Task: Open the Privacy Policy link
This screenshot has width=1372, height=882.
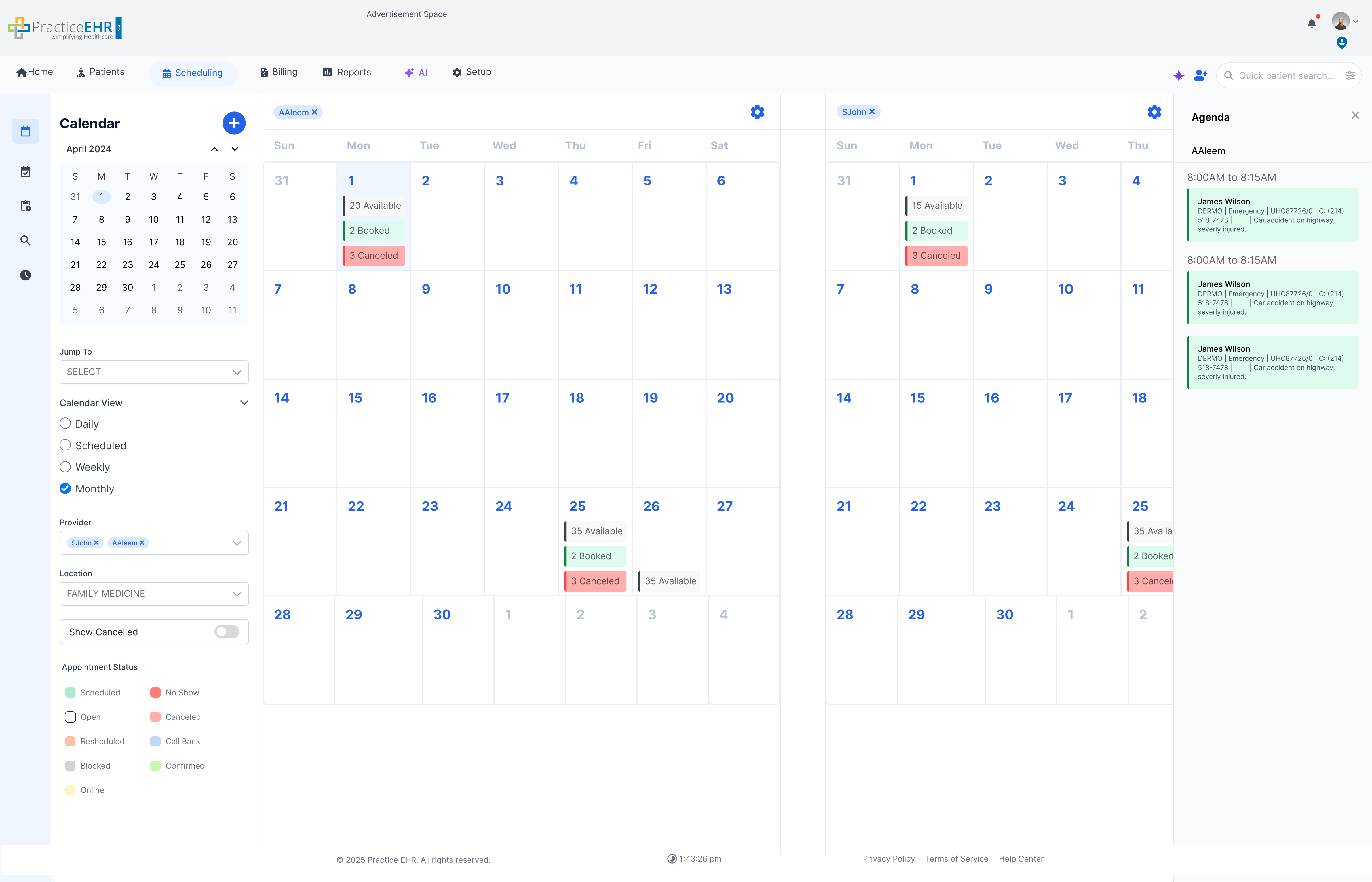Action: (x=888, y=858)
